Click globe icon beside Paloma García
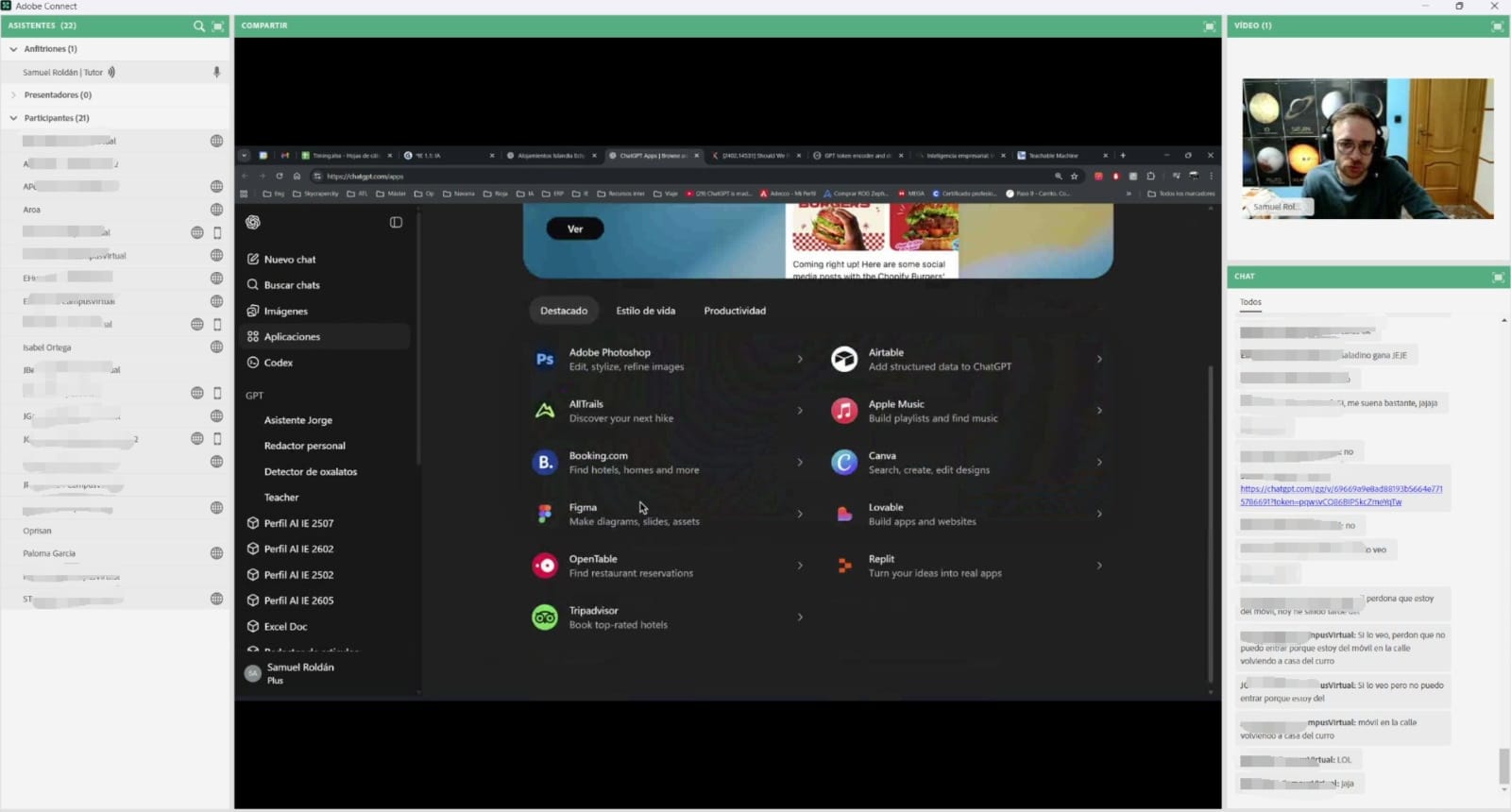The height and width of the screenshot is (812, 1511). [x=216, y=553]
